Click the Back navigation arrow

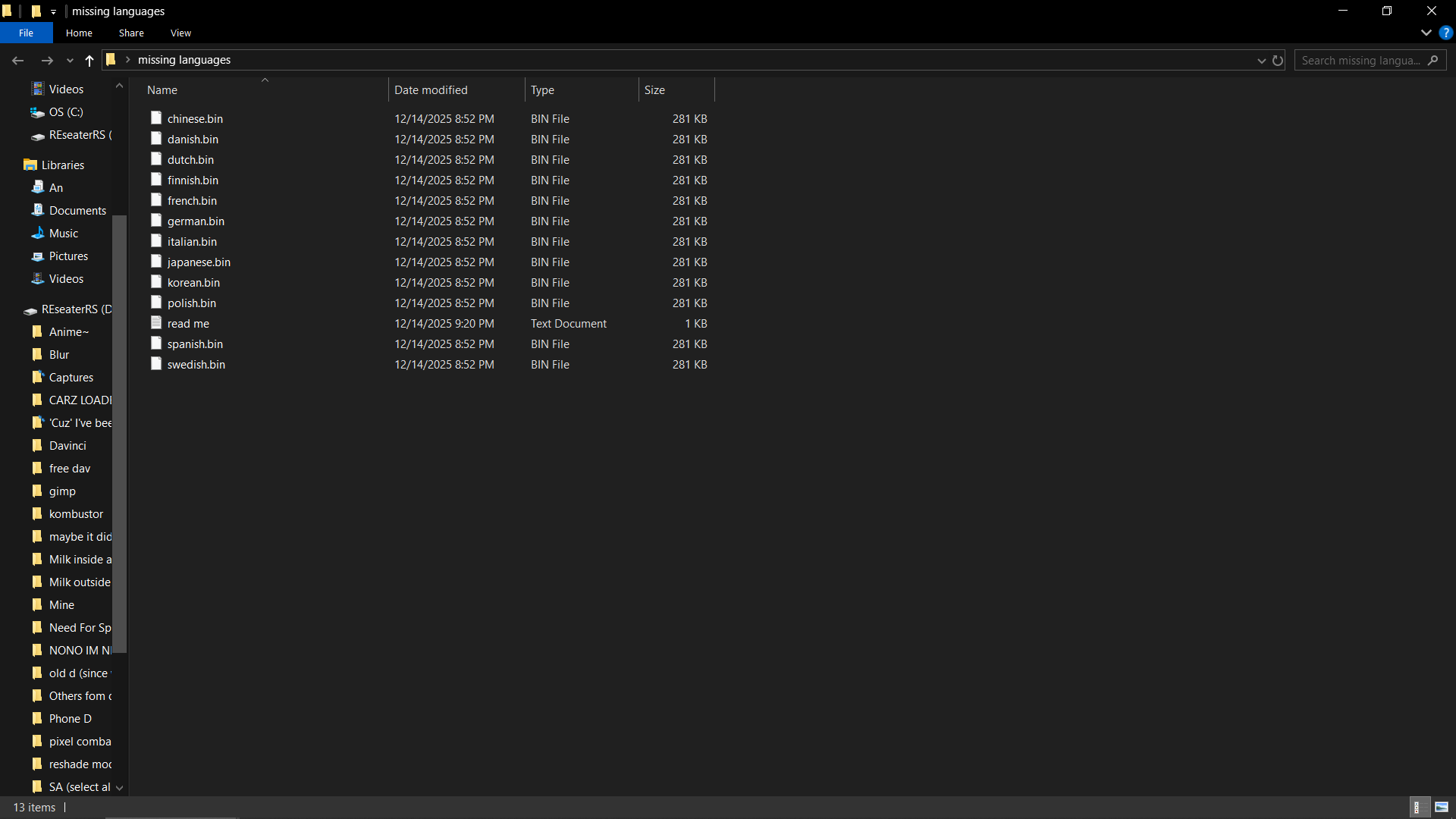(x=18, y=61)
